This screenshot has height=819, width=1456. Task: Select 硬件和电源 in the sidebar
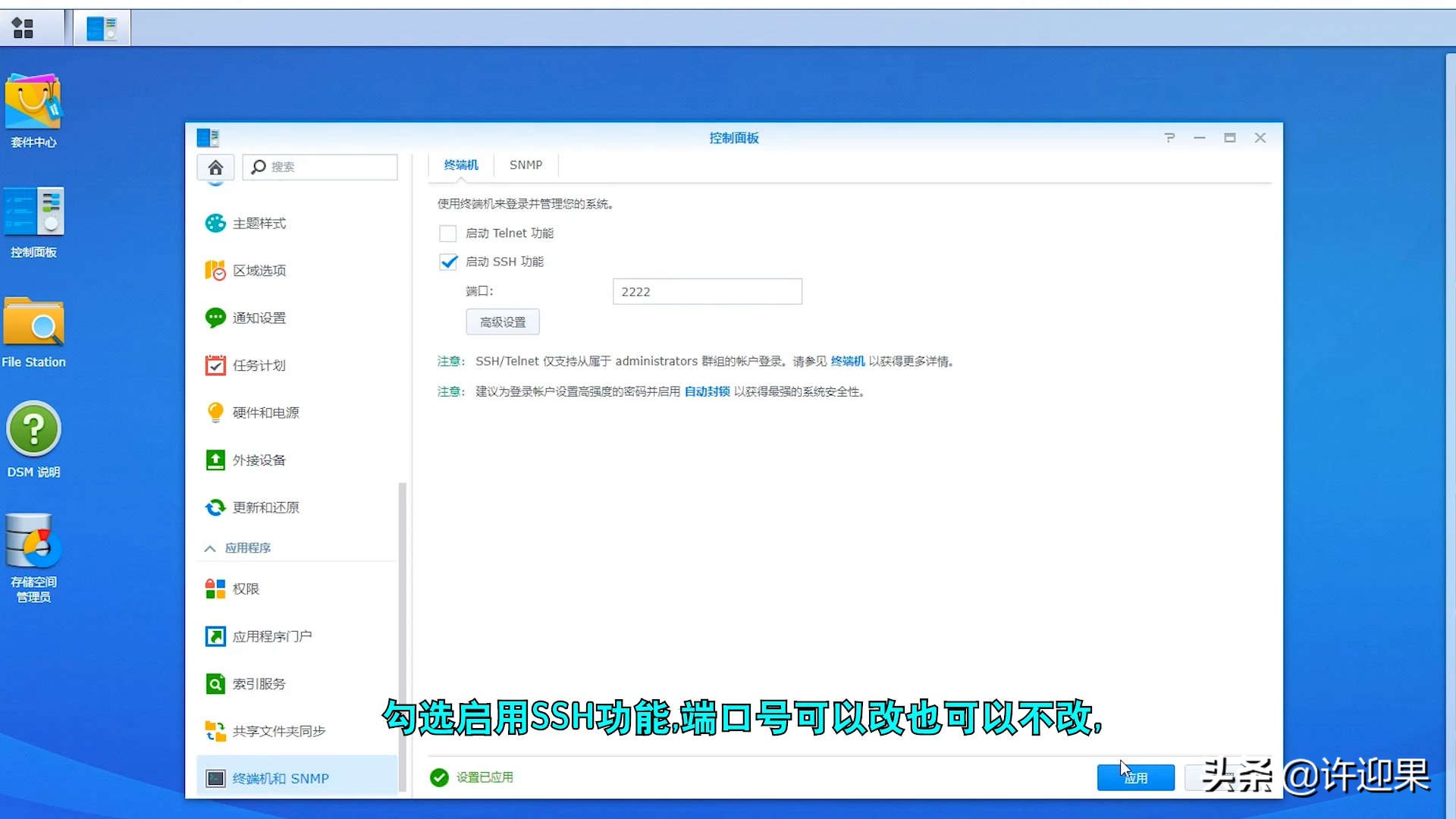[262, 412]
